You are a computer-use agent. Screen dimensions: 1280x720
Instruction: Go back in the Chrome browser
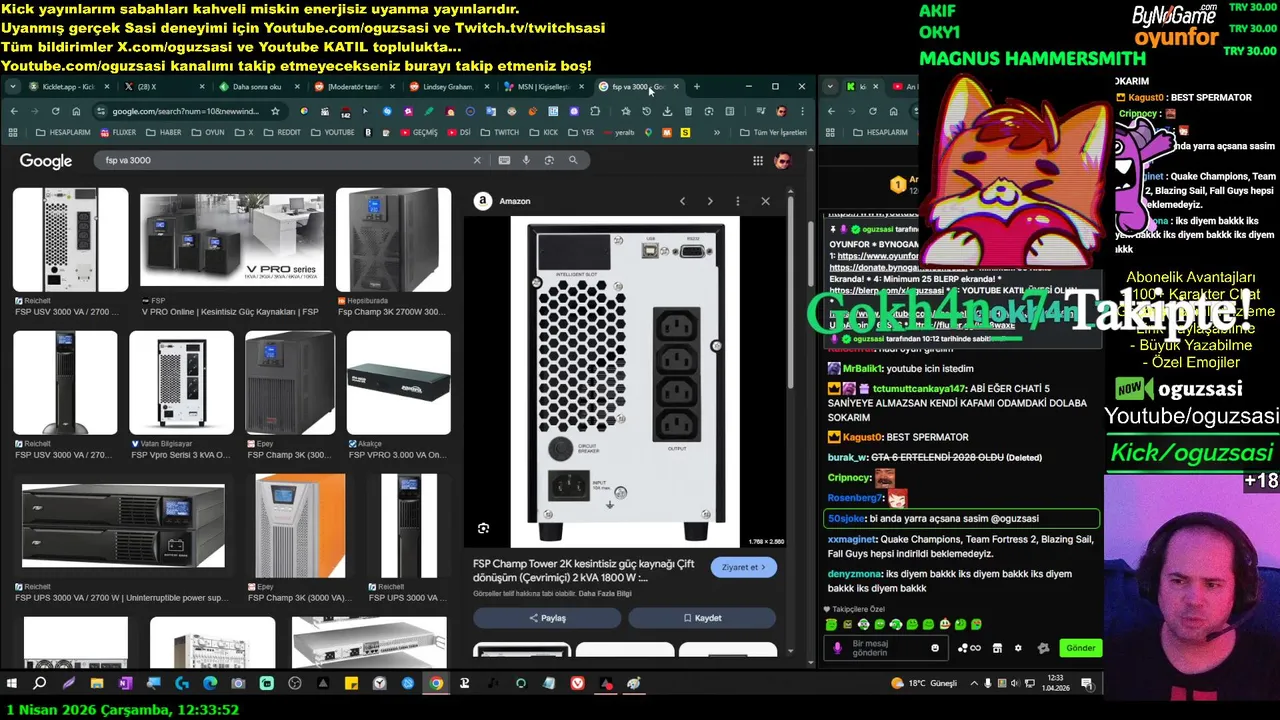click(x=14, y=111)
